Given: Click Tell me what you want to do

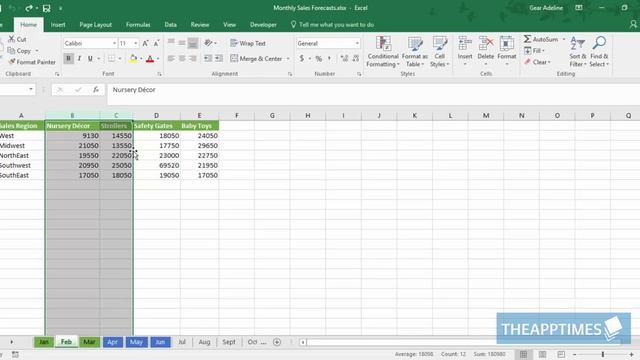Looking at the screenshot, I should click(332, 25).
